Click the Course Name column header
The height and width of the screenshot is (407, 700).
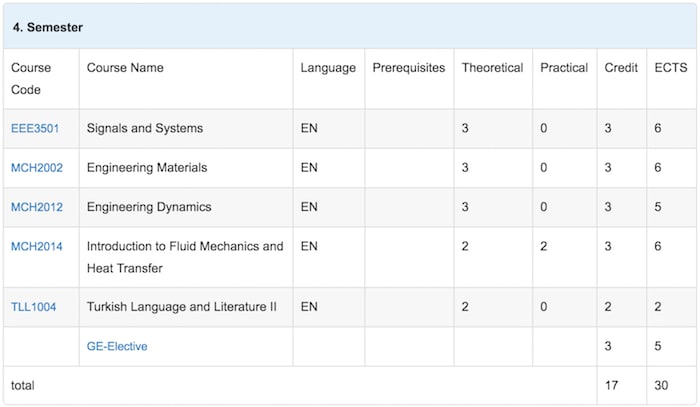coord(125,68)
